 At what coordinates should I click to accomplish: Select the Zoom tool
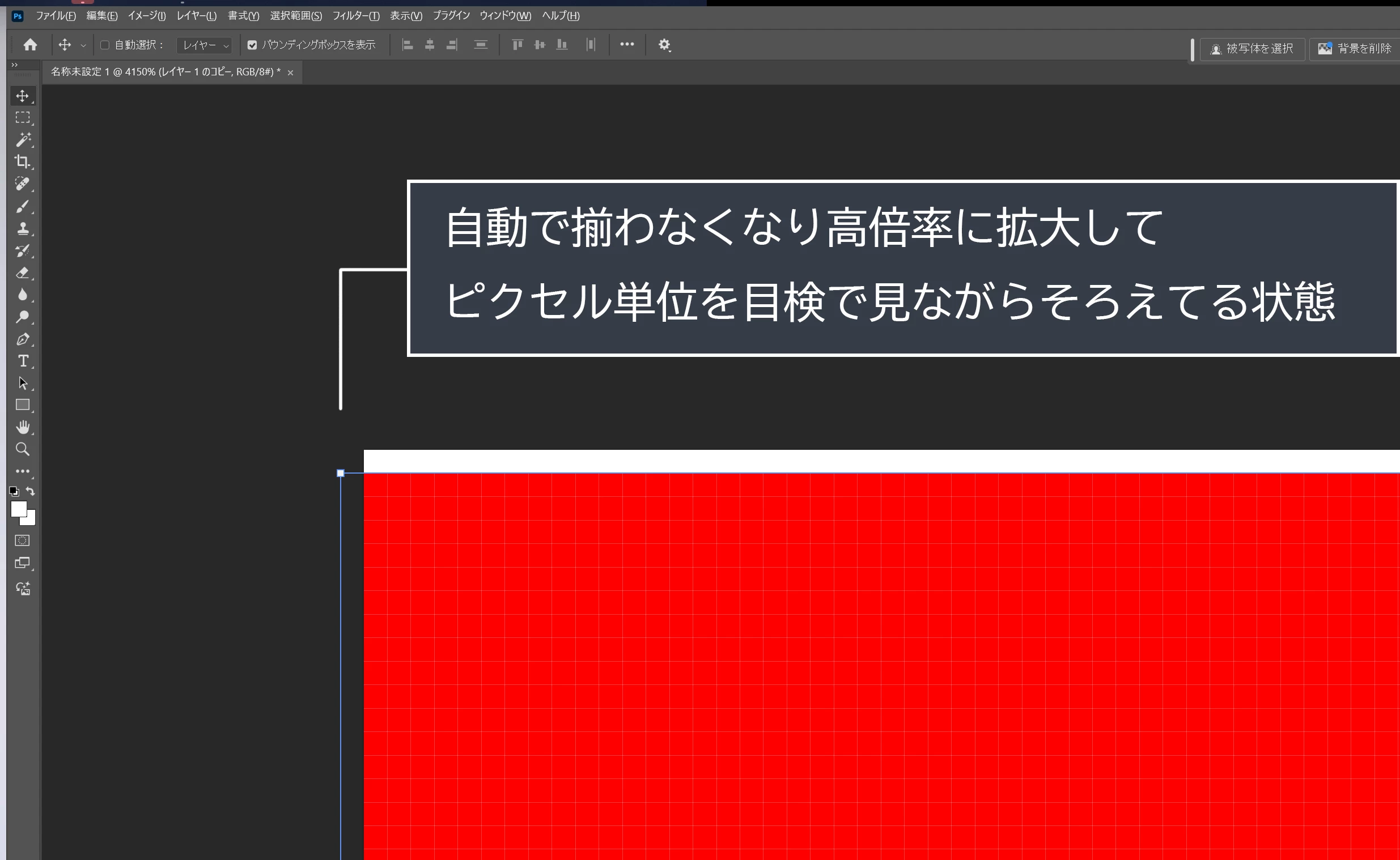pos(22,449)
